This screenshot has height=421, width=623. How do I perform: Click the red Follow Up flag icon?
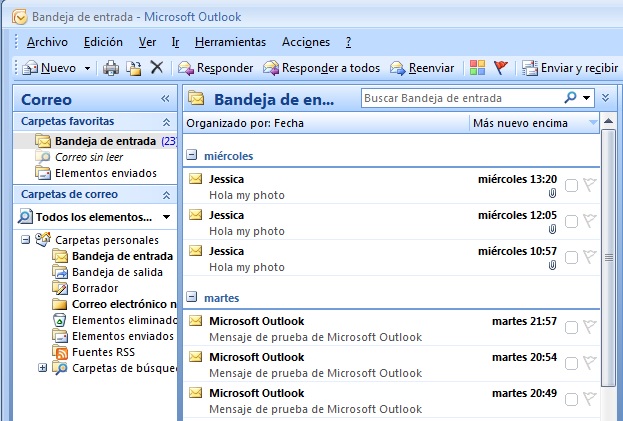[x=501, y=68]
